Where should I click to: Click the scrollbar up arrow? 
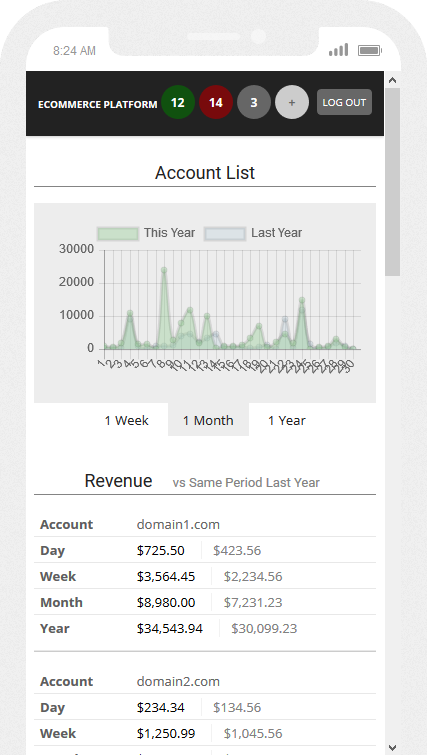392,80
